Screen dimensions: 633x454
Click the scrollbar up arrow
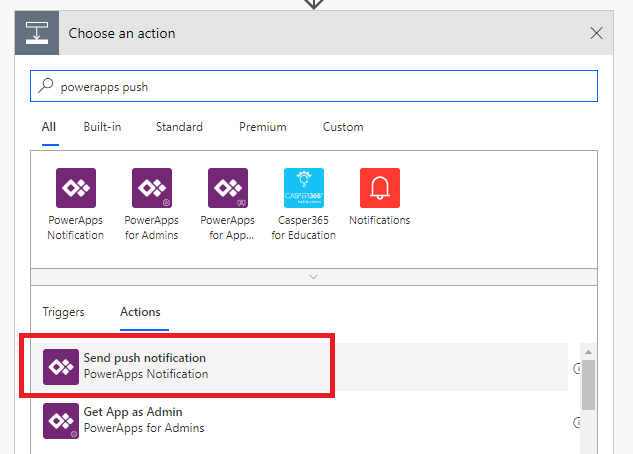588,352
